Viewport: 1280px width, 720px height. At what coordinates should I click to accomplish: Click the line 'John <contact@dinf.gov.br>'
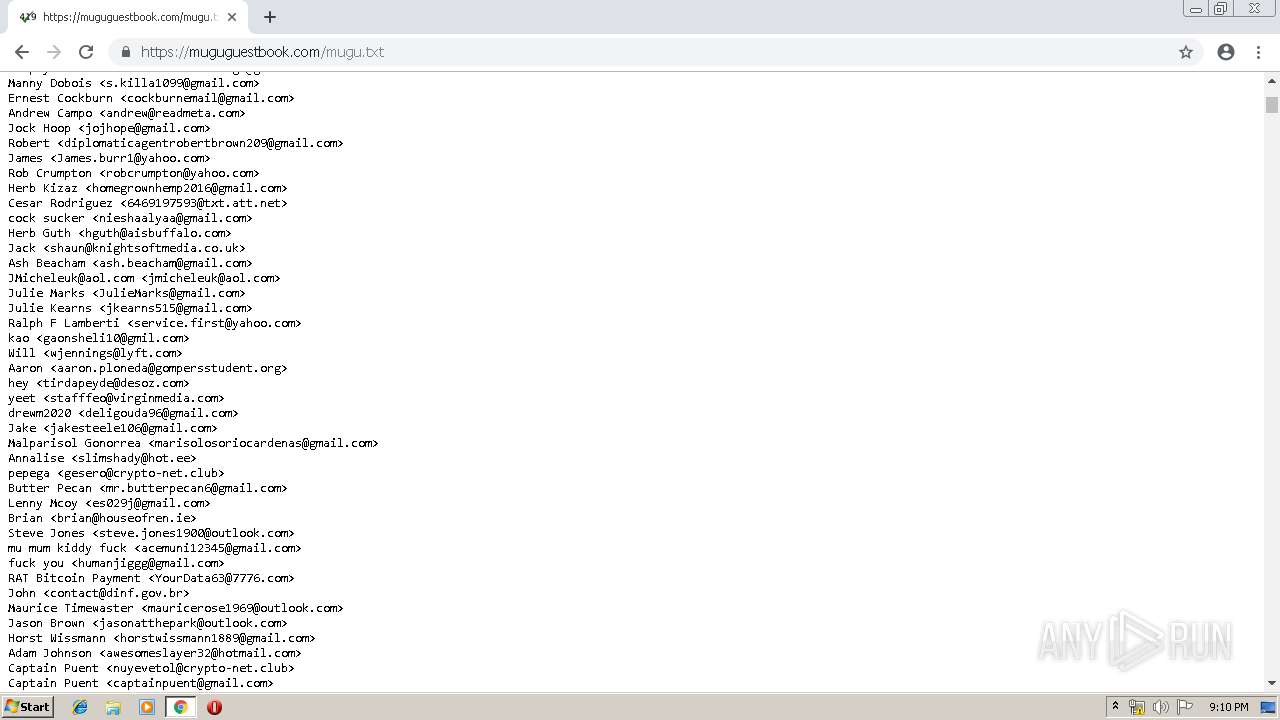pos(98,593)
